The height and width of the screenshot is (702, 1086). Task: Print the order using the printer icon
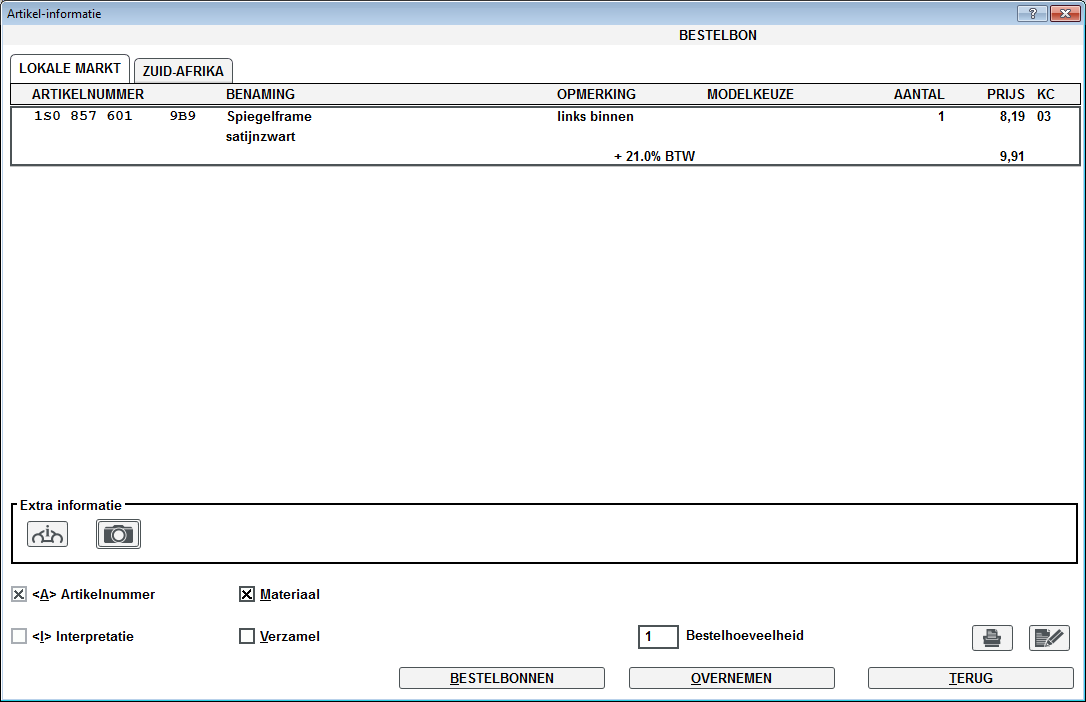[x=992, y=638]
